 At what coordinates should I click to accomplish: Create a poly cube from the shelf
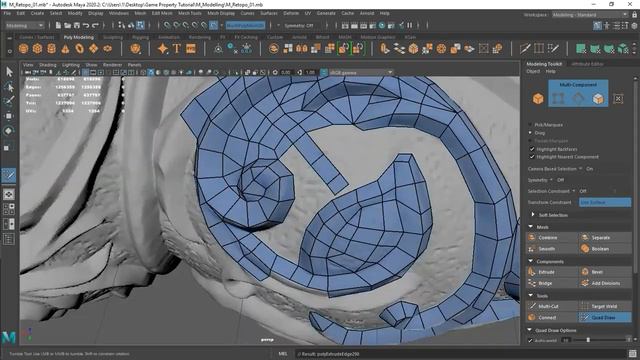[38, 49]
